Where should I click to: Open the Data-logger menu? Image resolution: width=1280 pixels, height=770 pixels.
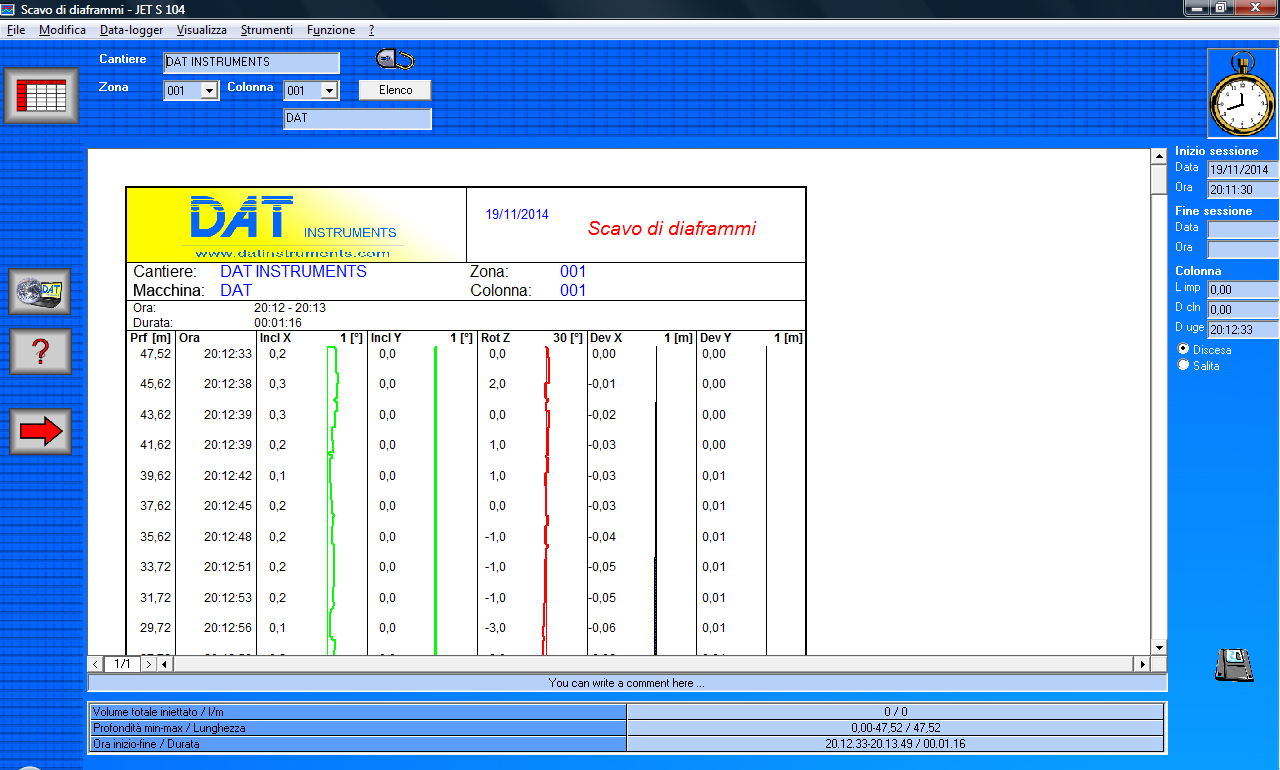pos(131,30)
